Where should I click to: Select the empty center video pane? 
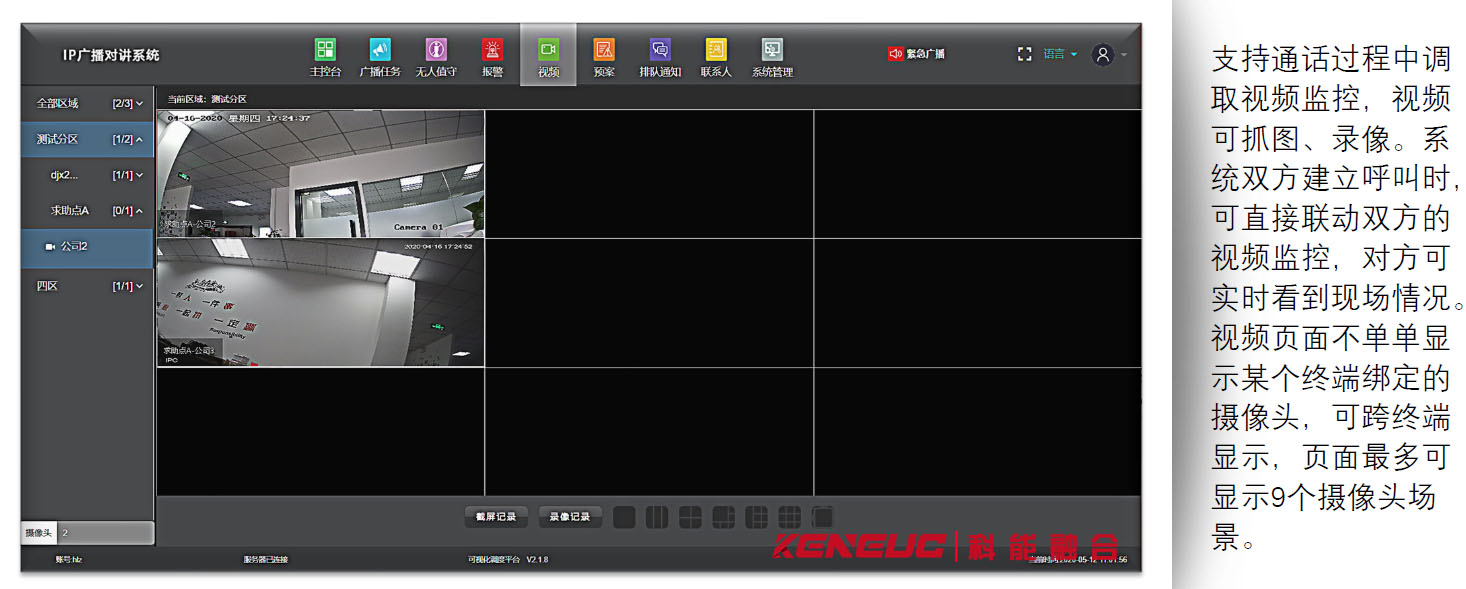[649, 303]
